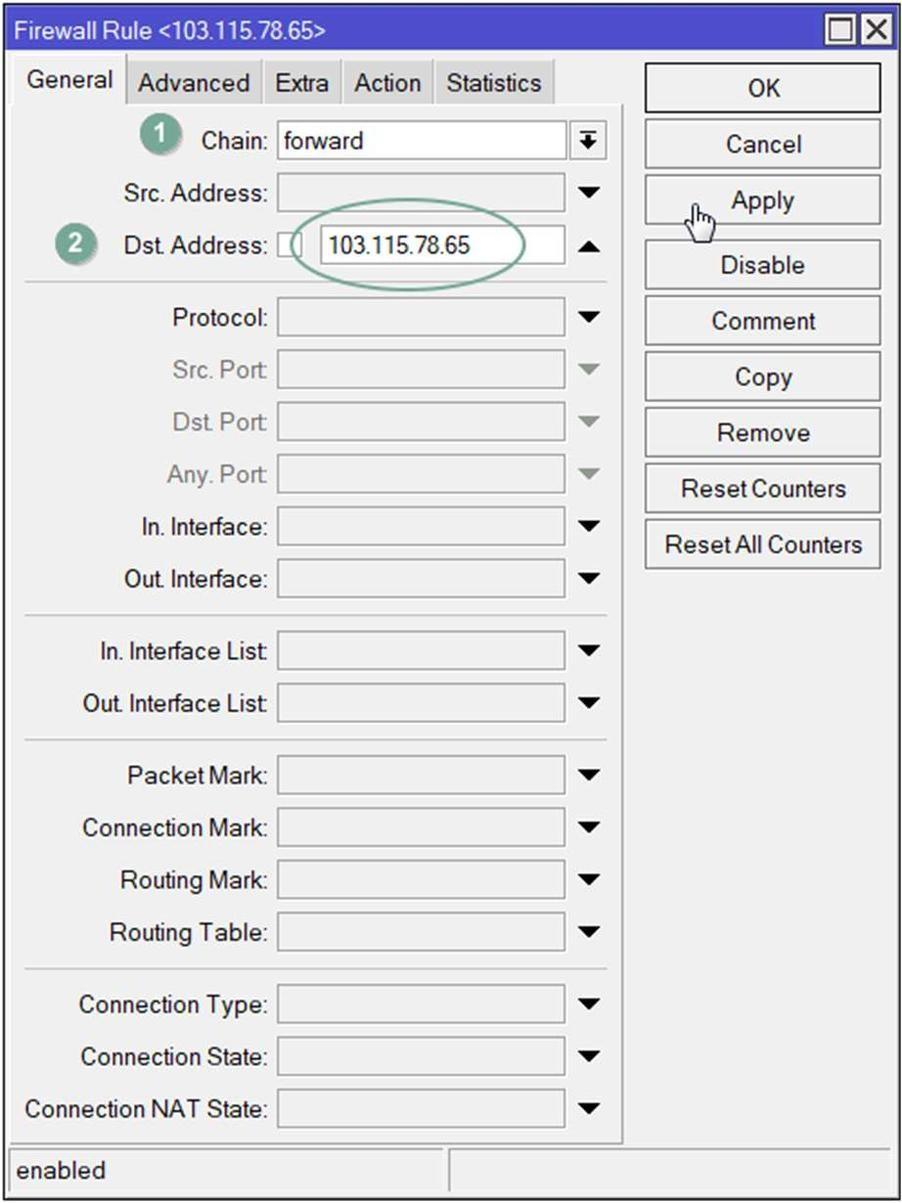Confirm the rule with OK
This screenshot has width=902, height=1203.
[x=762, y=88]
